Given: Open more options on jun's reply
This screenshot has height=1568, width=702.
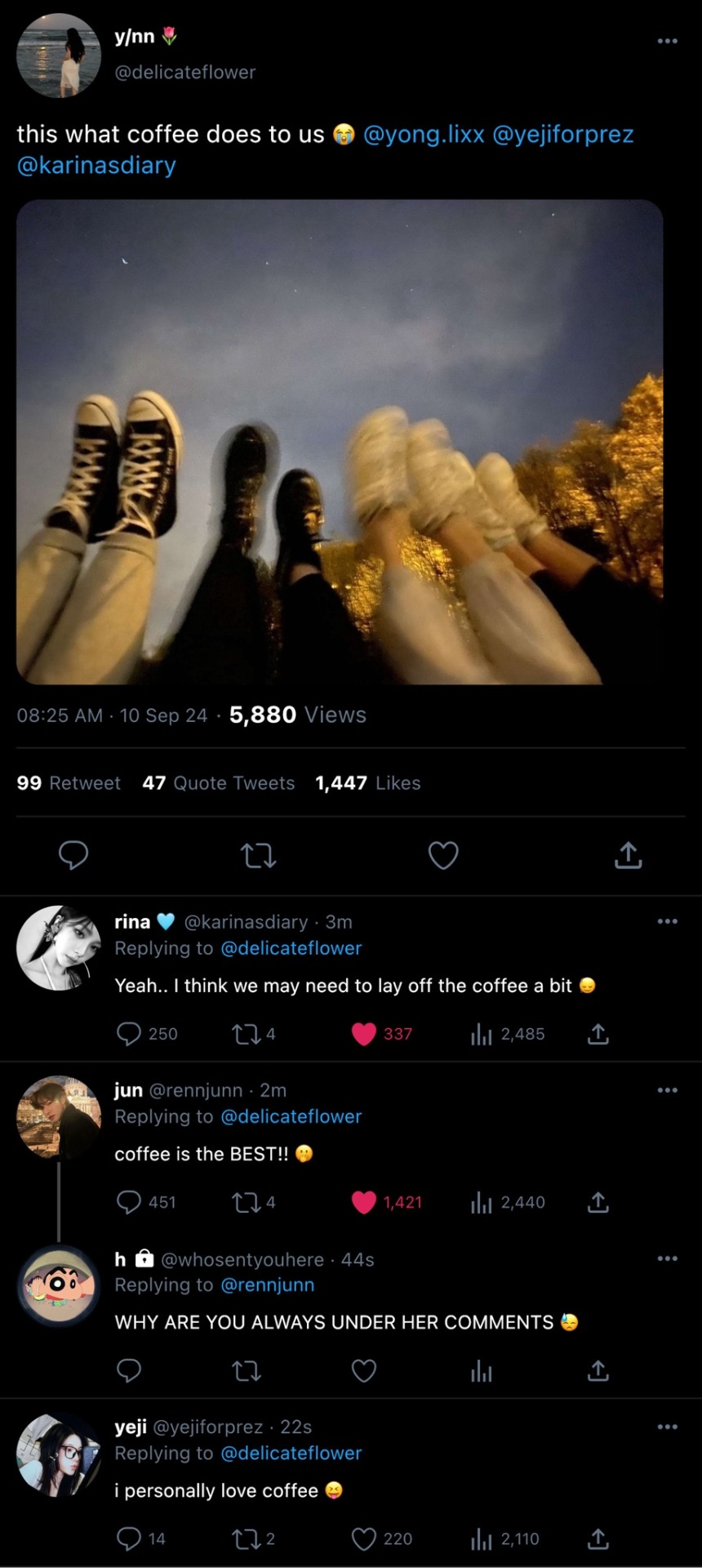Looking at the screenshot, I should 667,1090.
